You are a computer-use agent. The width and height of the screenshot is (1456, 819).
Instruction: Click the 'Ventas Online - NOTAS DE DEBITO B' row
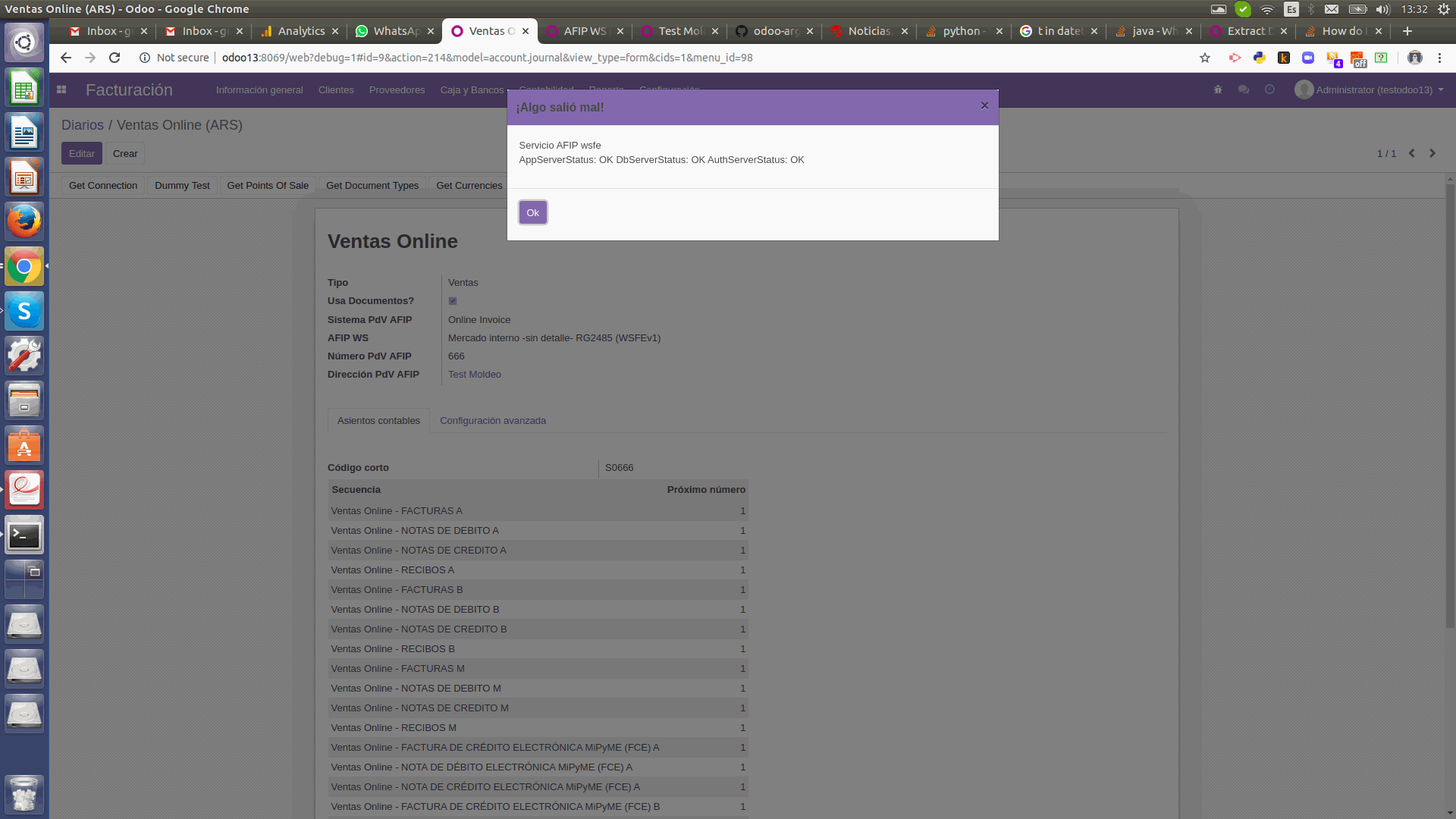point(538,609)
